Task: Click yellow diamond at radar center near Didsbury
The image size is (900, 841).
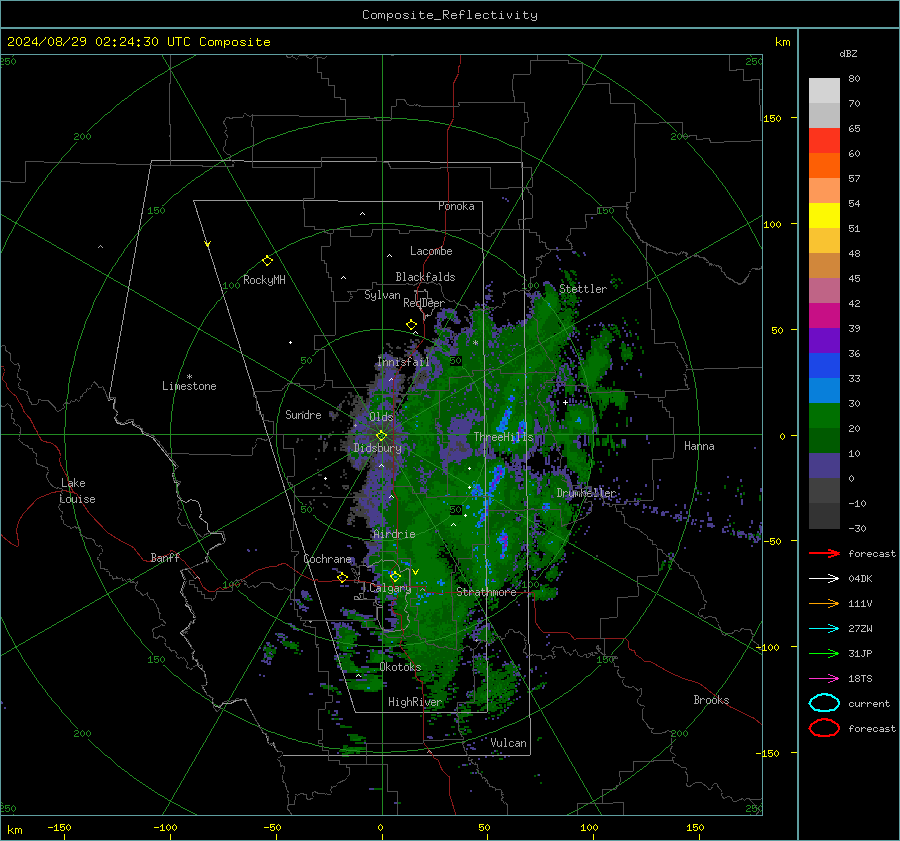Action: tap(382, 436)
